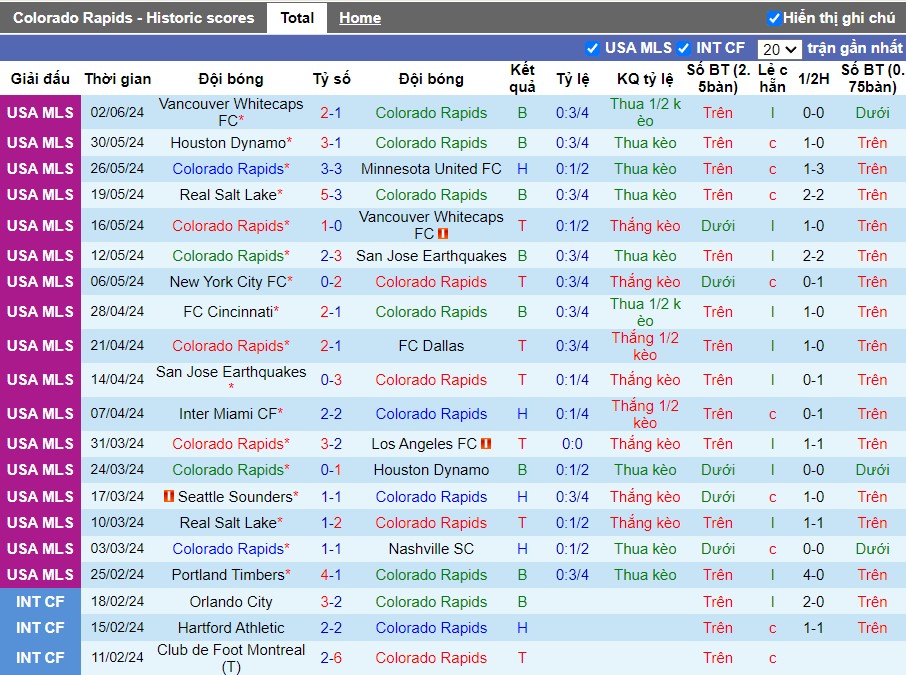Click the Tỷ số column header
Viewport: 906px width, 675px height.
coord(332,79)
